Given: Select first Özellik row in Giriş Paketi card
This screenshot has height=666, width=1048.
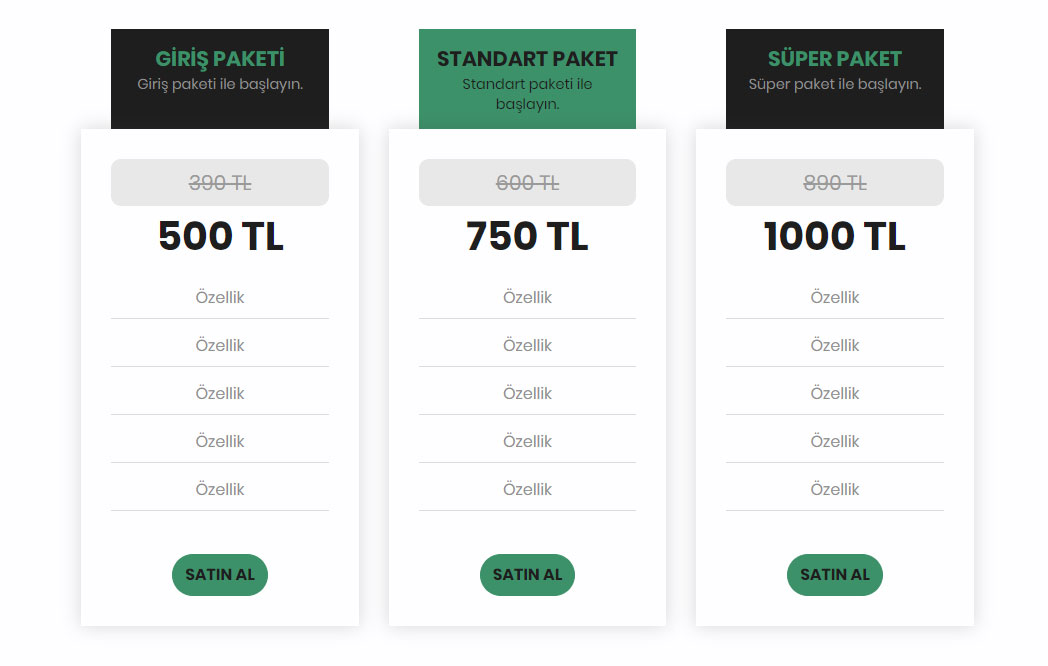Looking at the screenshot, I should 220,297.
